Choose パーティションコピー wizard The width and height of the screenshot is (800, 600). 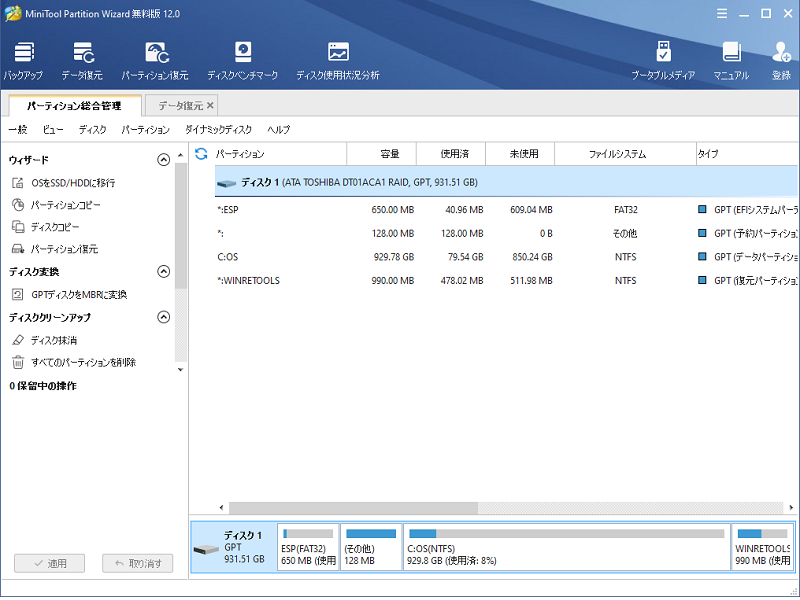tap(56, 205)
